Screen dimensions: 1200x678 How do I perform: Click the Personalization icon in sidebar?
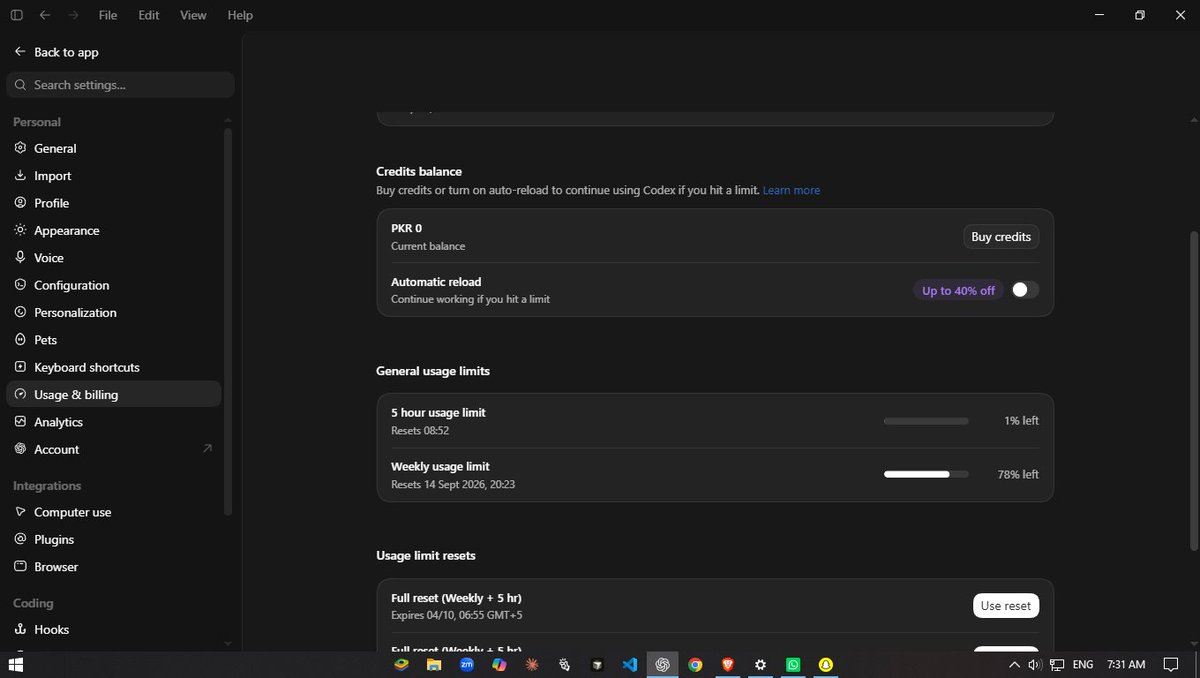point(20,312)
